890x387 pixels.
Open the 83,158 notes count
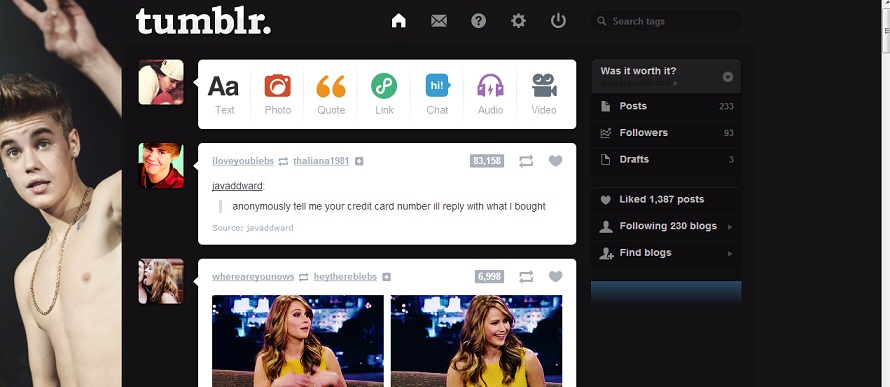coord(487,161)
